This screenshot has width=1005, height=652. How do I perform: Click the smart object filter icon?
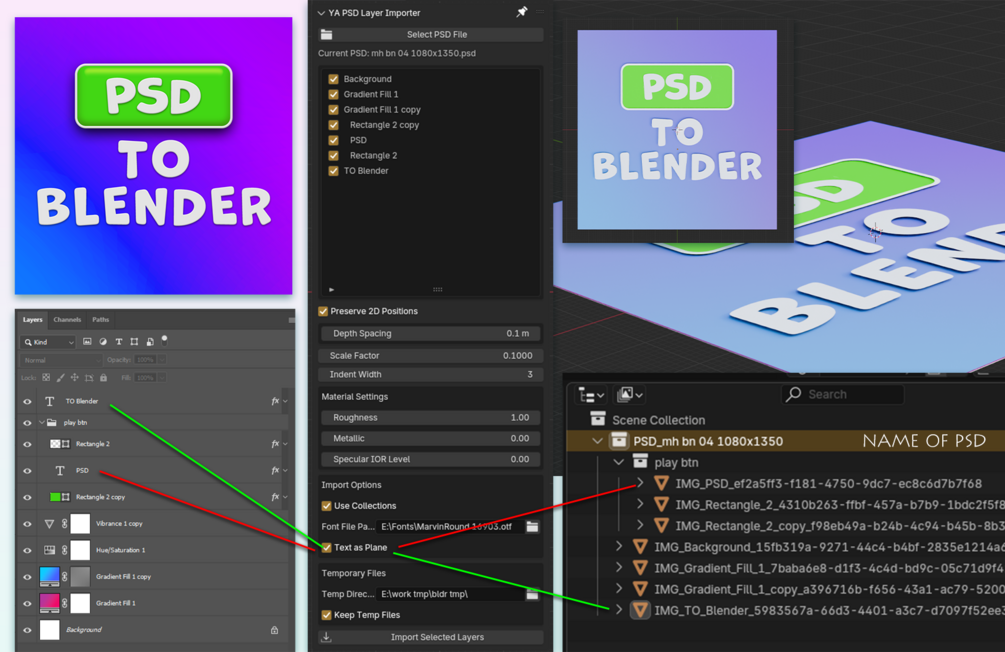click(x=150, y=342)
